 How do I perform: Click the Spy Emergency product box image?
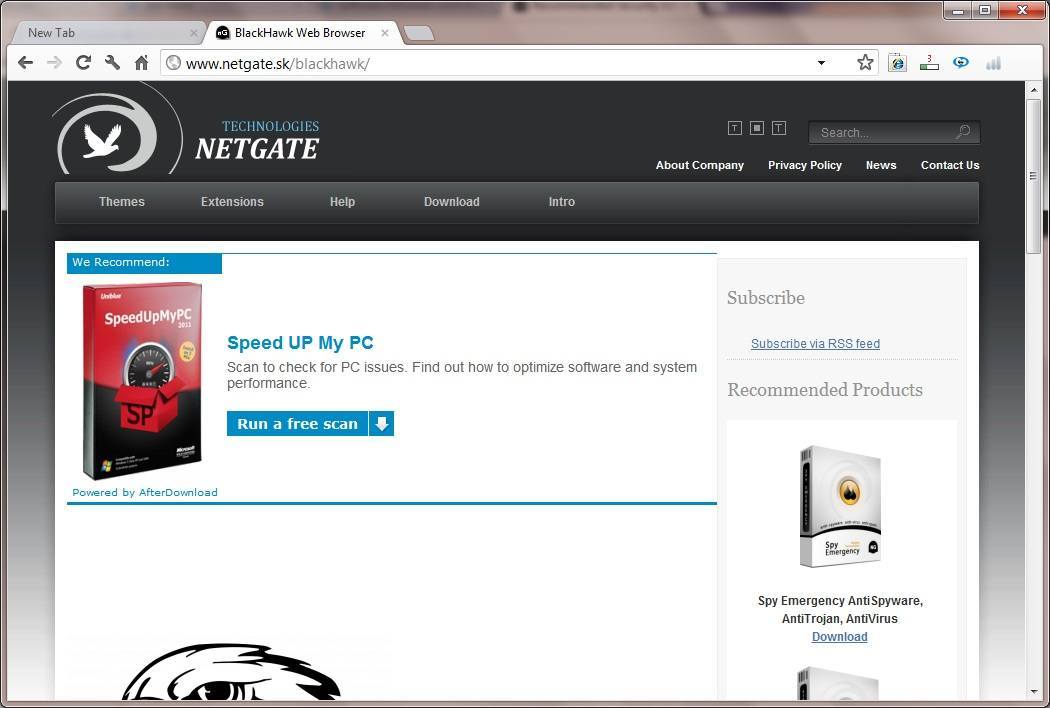point(840,506)
